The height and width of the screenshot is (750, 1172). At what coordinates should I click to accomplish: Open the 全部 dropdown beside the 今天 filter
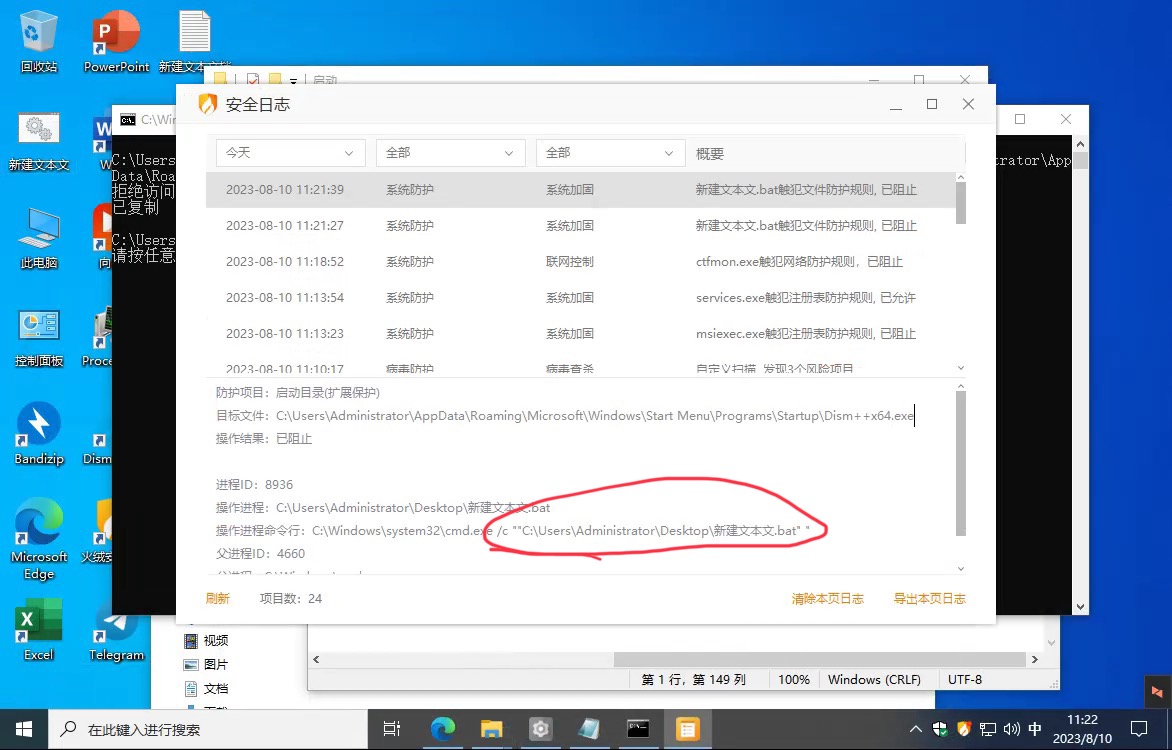[450, 153]
